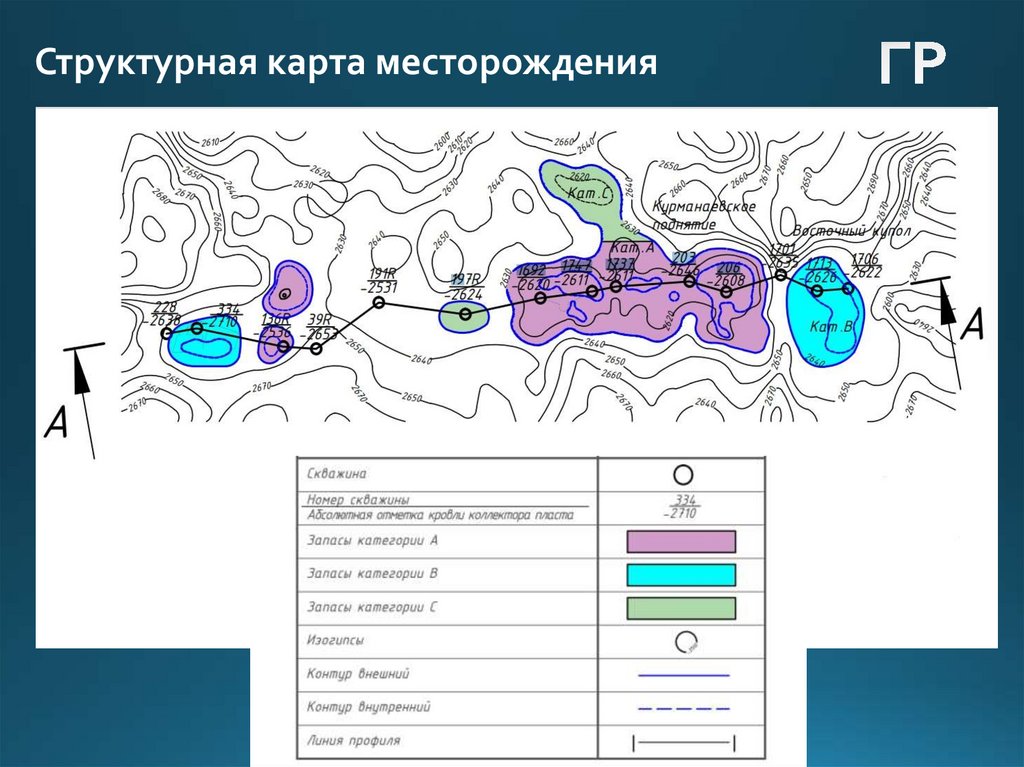Viewport: 1024px width, 767px height.
Task: Click the large letter 'A' at right profile end
Action: [x=972, y=325]
